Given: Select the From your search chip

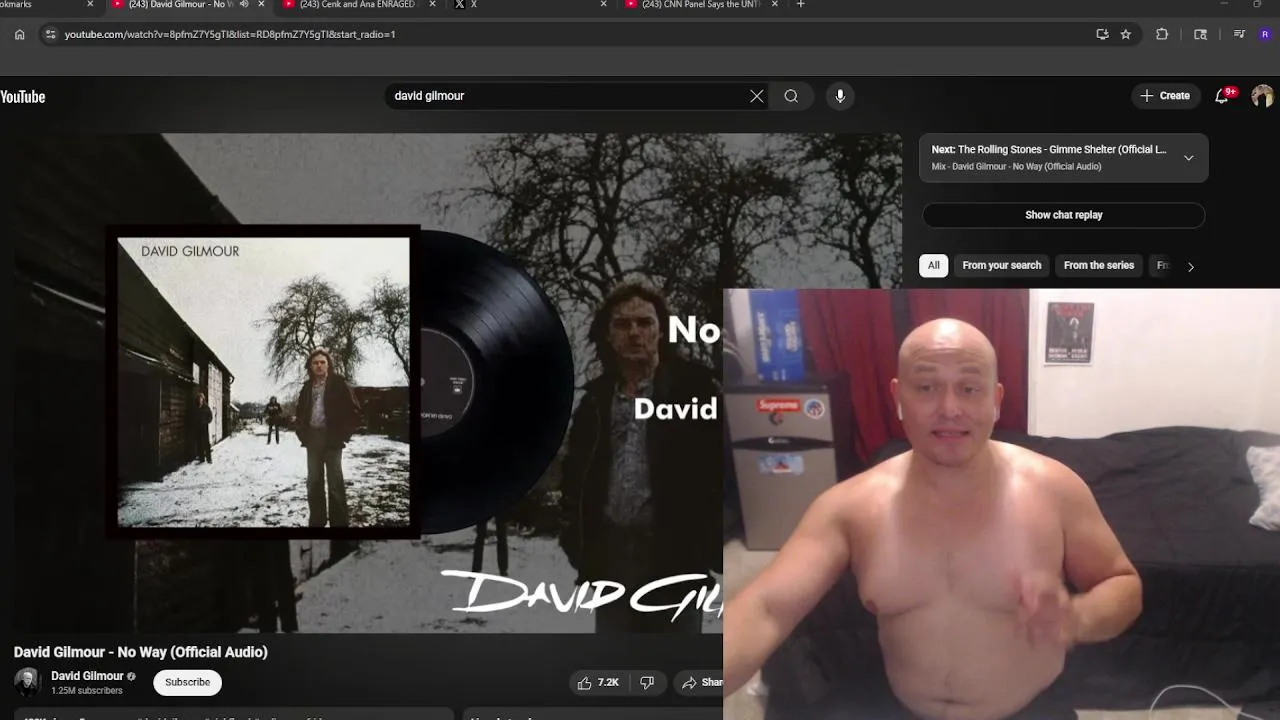Looking at the screenshot, I should 1001,265.
